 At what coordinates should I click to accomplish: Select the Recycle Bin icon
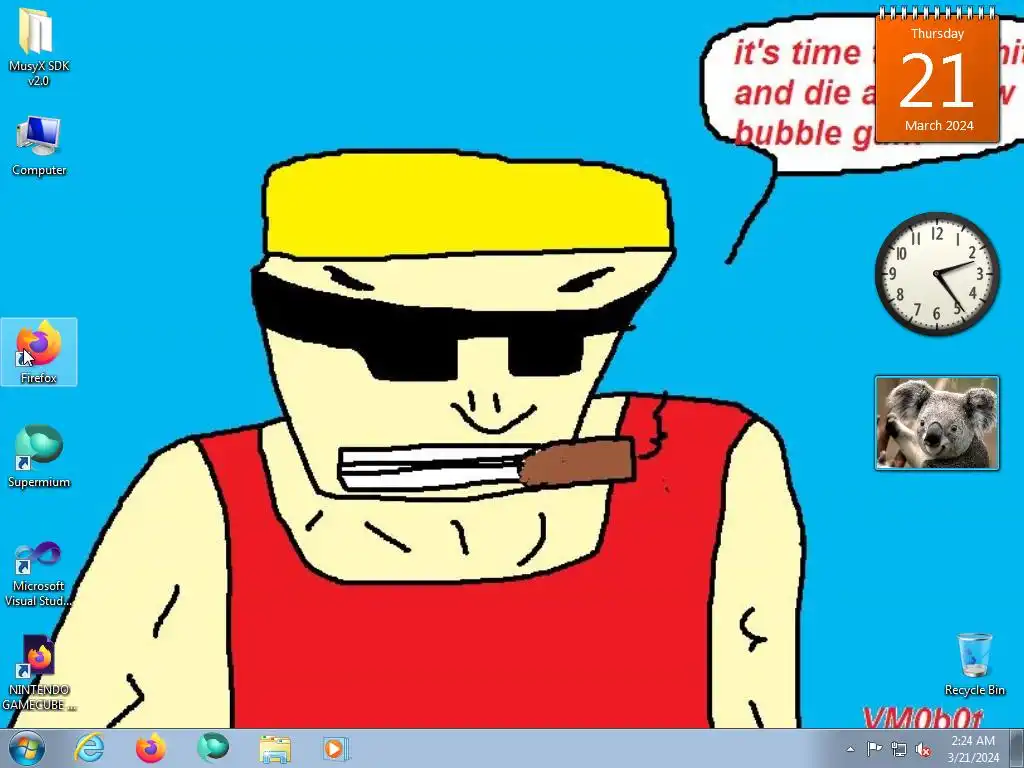(x=974, y=664)
